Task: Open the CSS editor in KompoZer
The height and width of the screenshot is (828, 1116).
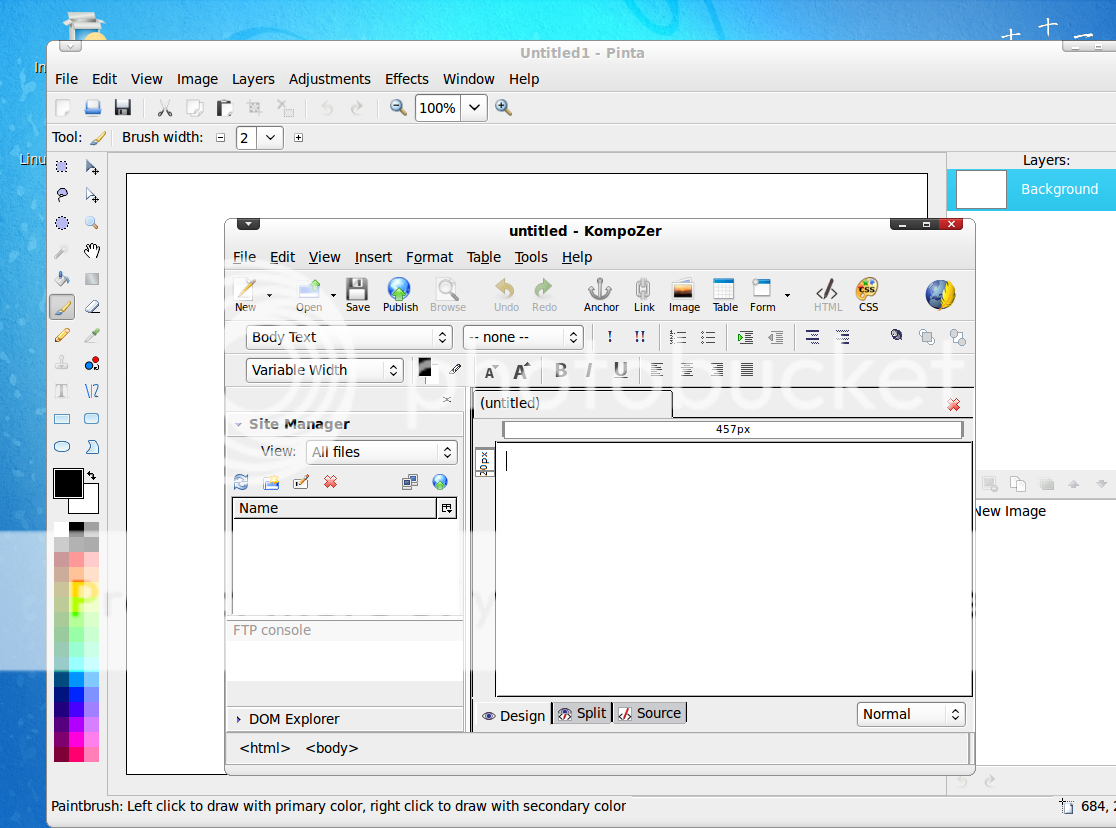Action: 868,295
